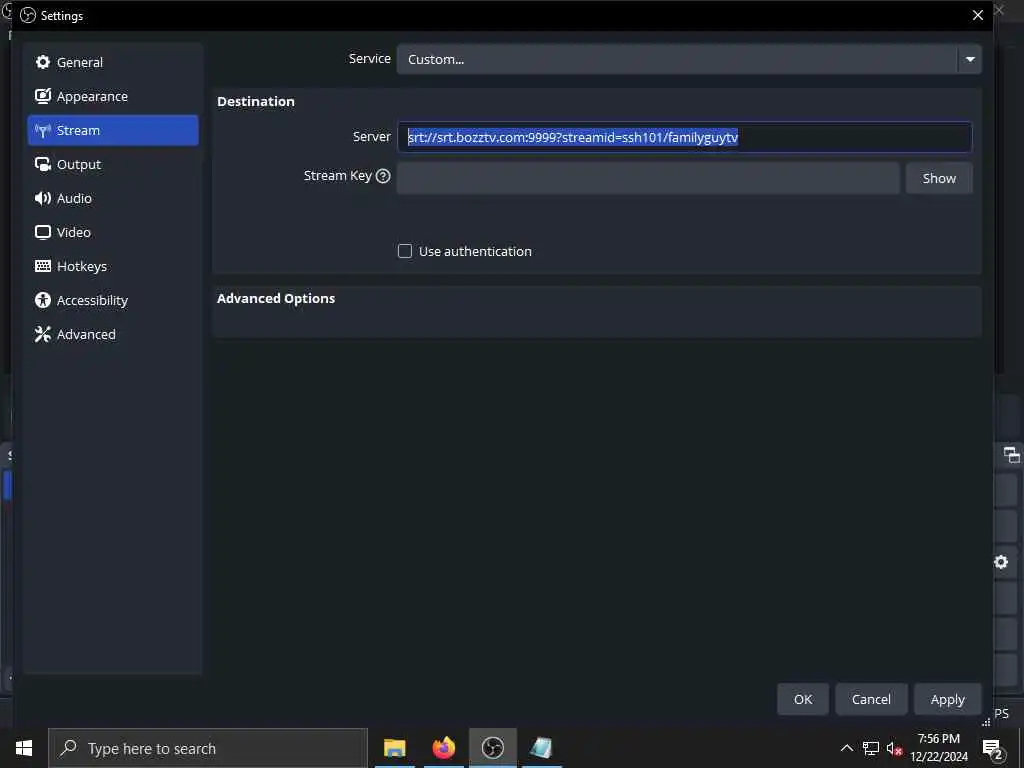
Task: Open the Appearance settings section
Action: [x=112, y=96]
